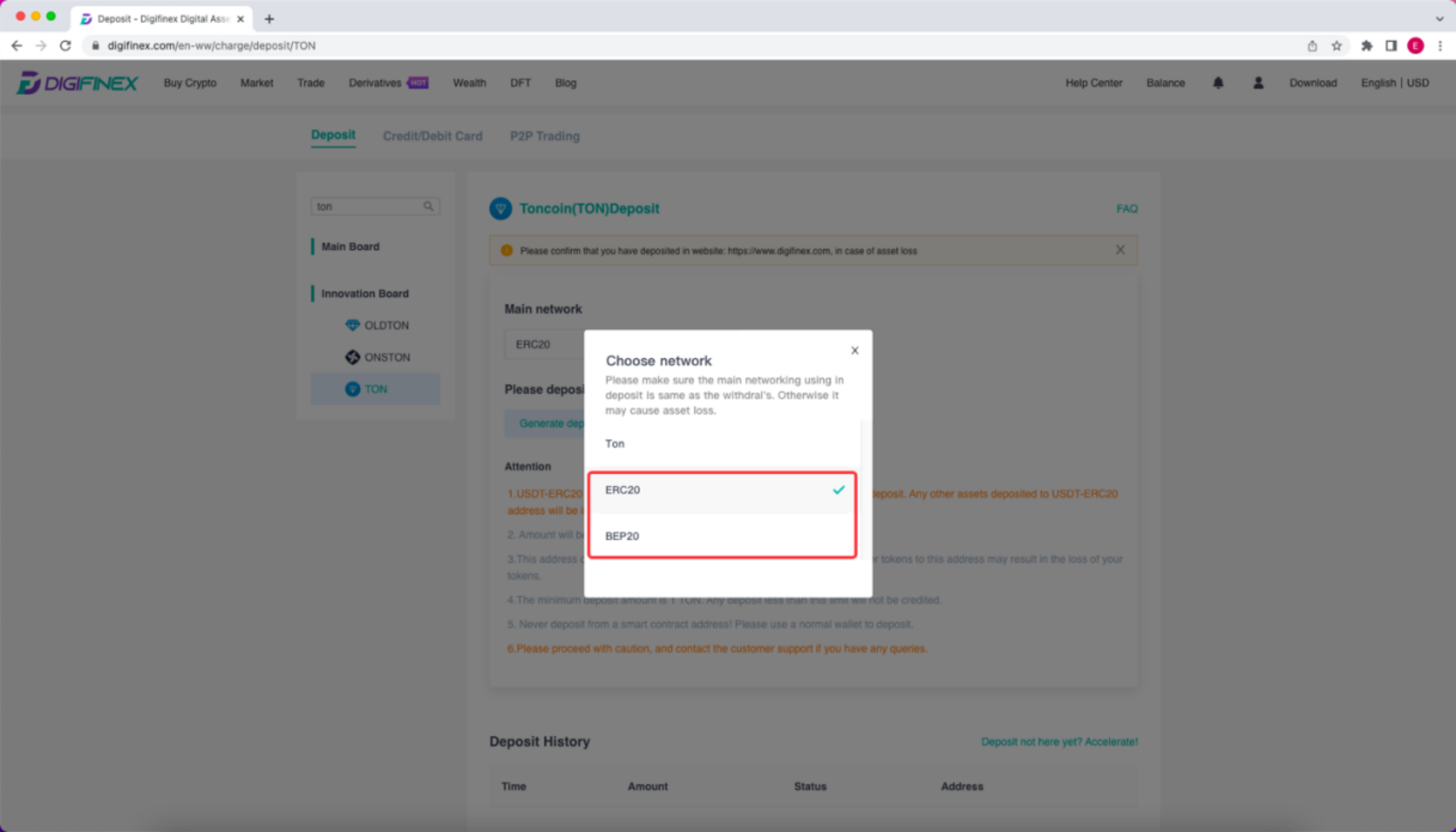Open the Wealth menu
This screenshot has height=832, width=1456.
(469, 83)
